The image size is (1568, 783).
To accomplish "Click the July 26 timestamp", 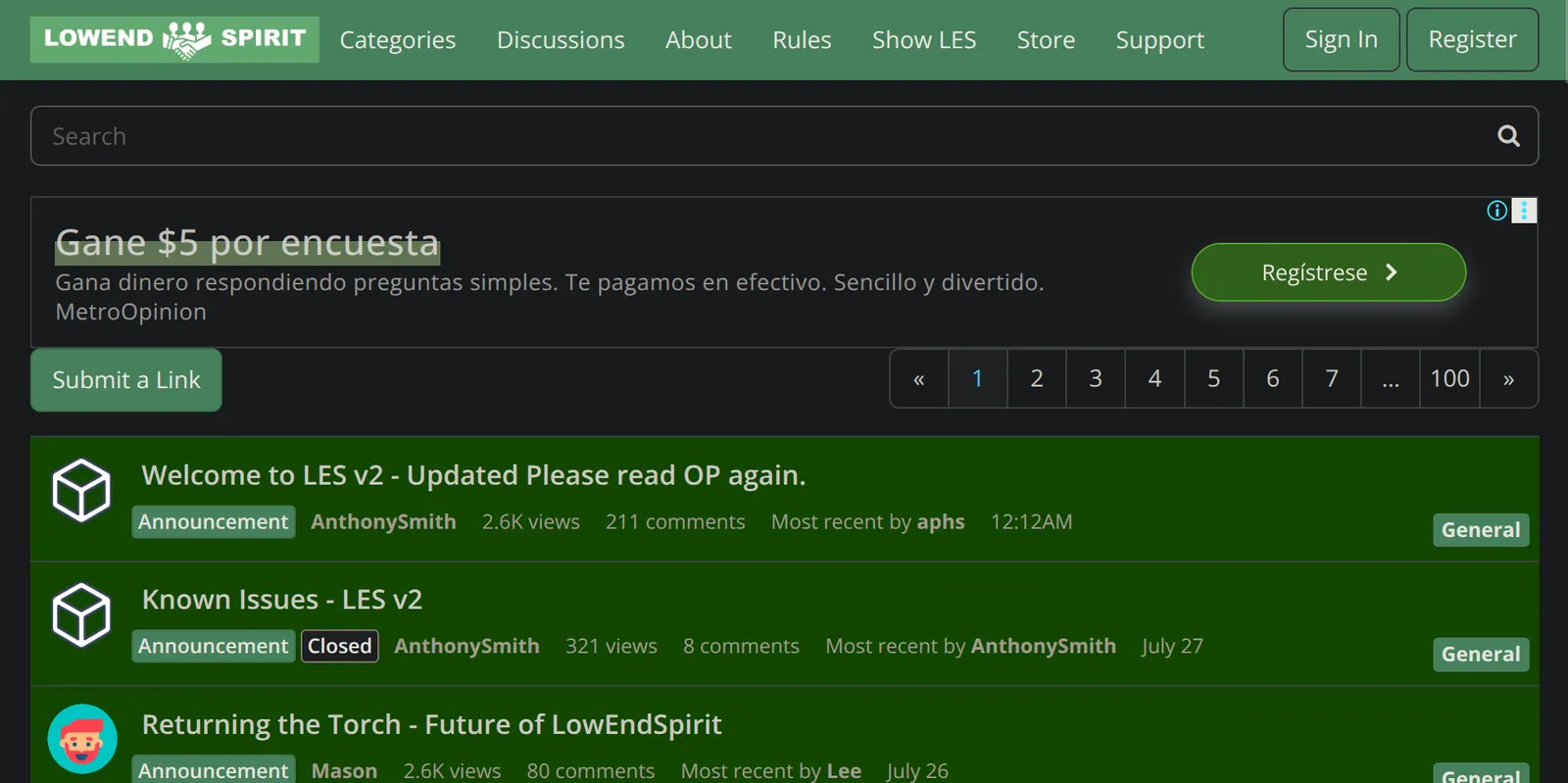I will click(x=917, y=771).
